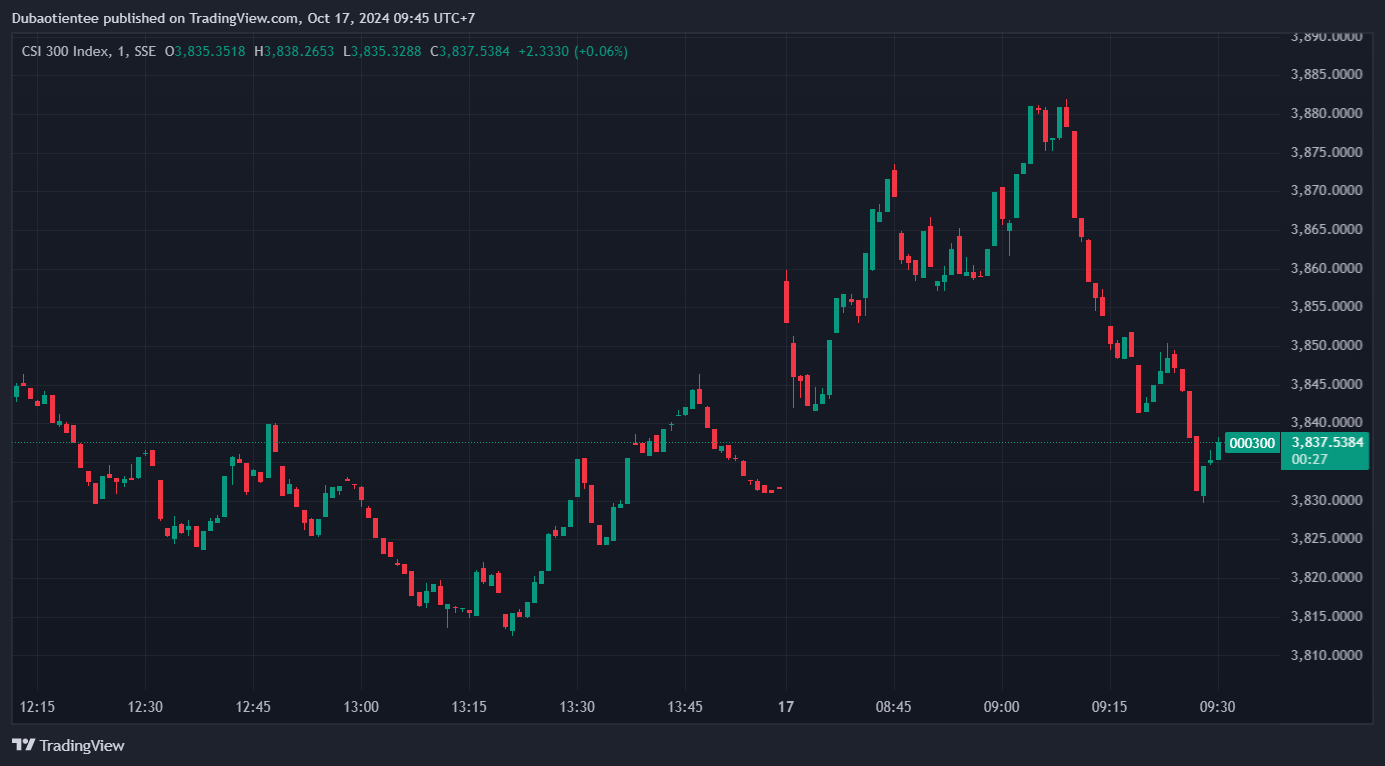The image size is (1385, 766).
Task: Click the green 000300 symbol label
Action: [x=1252, y=443]
